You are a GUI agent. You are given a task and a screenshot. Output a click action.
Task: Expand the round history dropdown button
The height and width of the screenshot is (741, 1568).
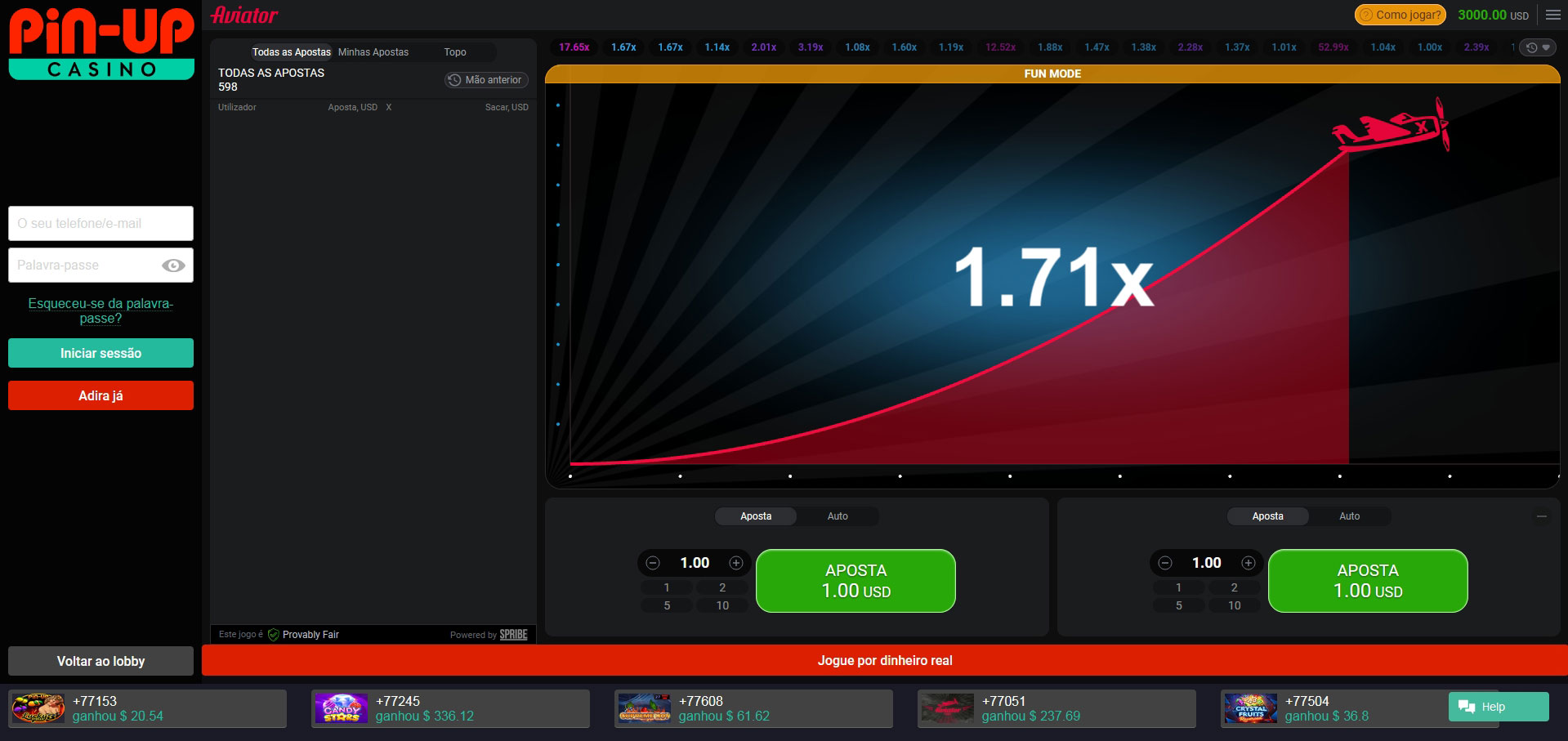click(1538, 47)
